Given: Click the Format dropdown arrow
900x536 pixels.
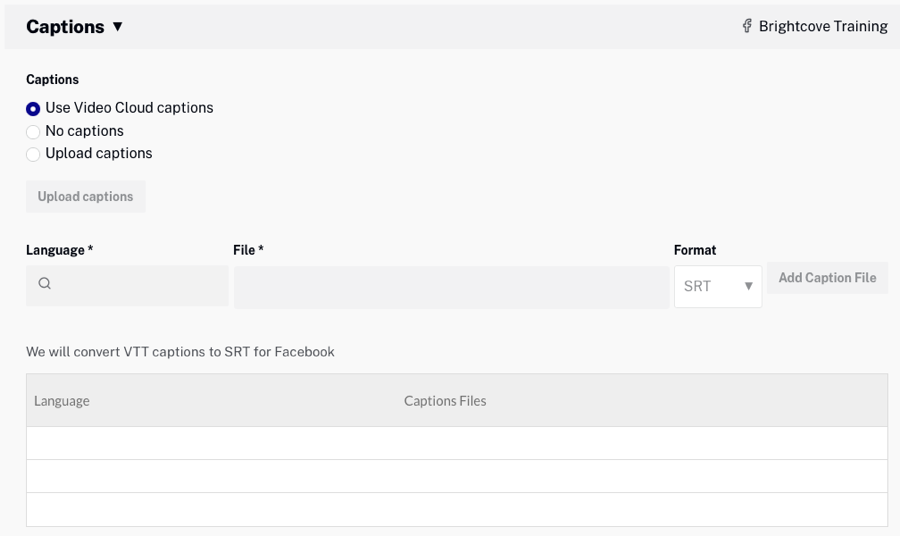Looking at the screenshot, I should pyautogui.click(x=748, y=286).
